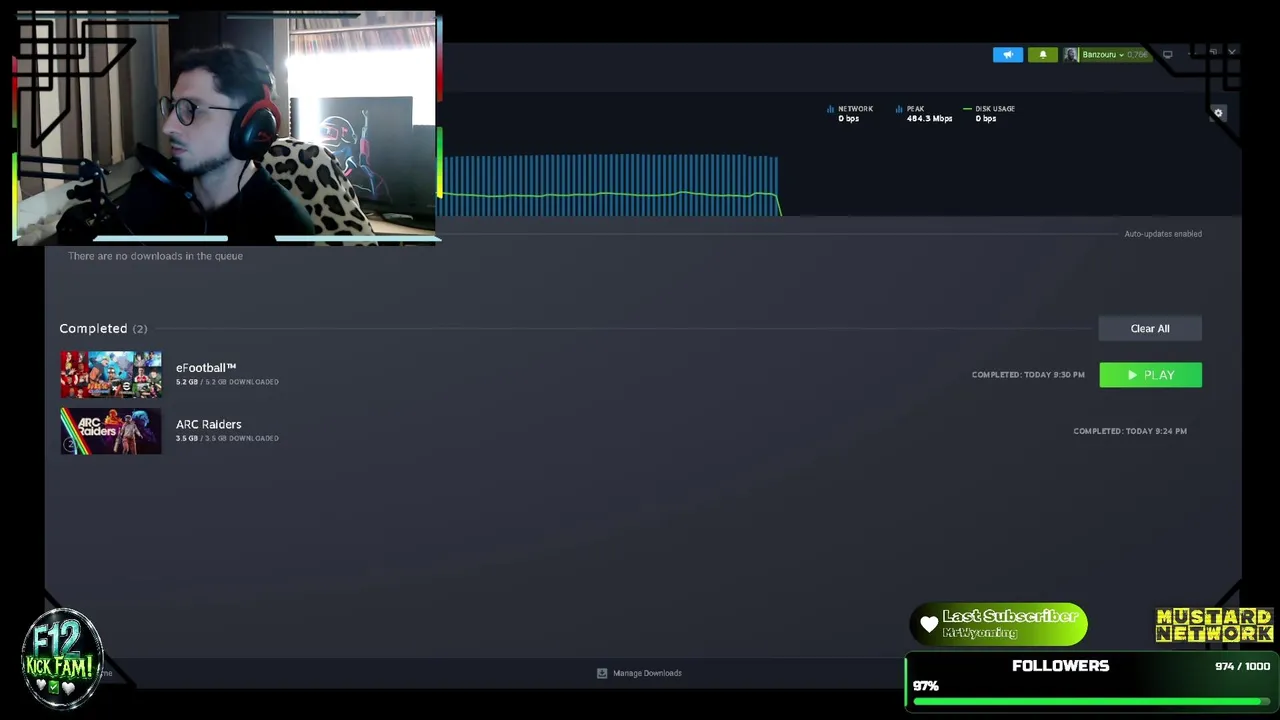
Task: Open download settings gear icon
Action: 1218,113
